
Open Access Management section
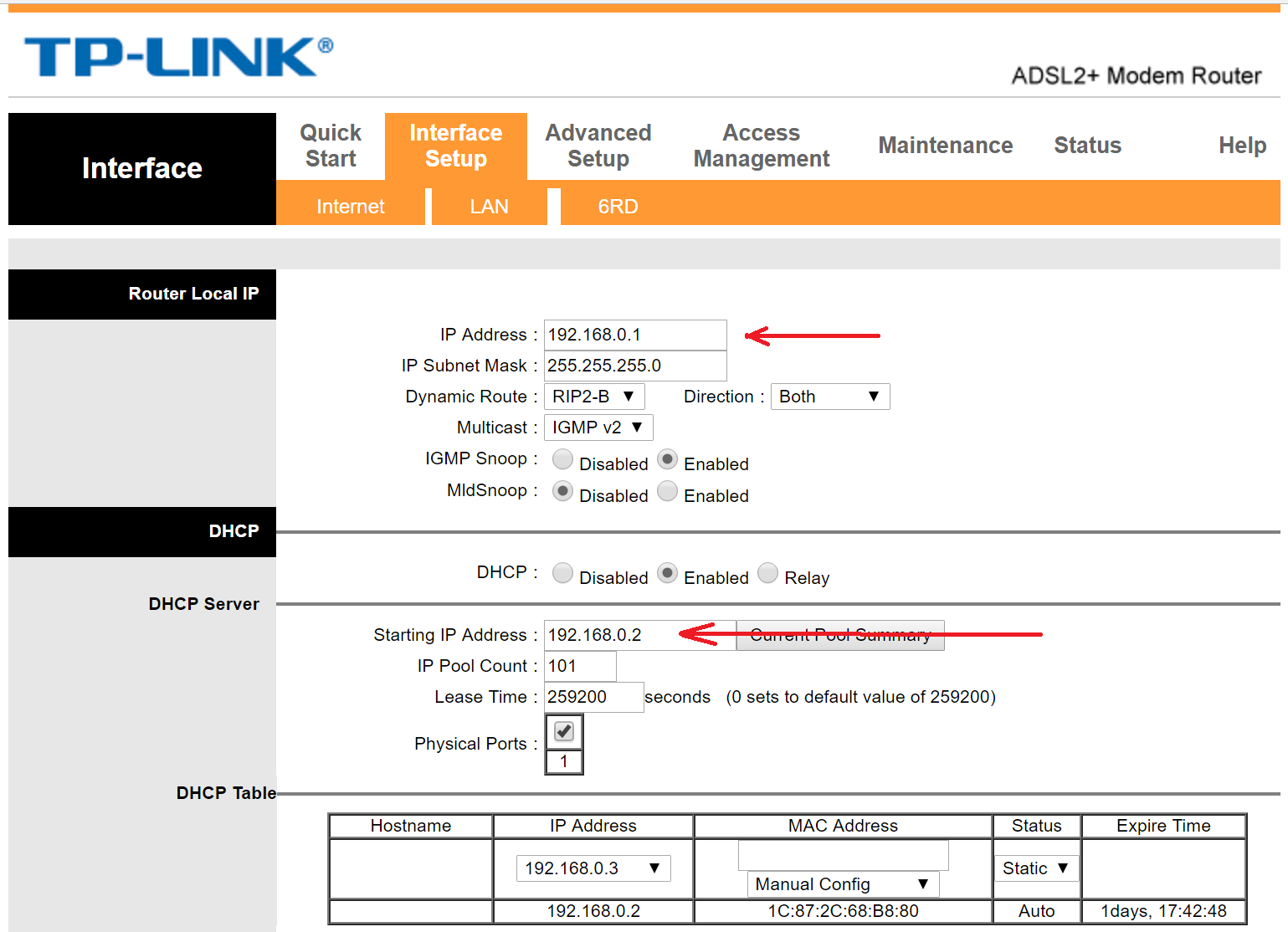point(761,146)
